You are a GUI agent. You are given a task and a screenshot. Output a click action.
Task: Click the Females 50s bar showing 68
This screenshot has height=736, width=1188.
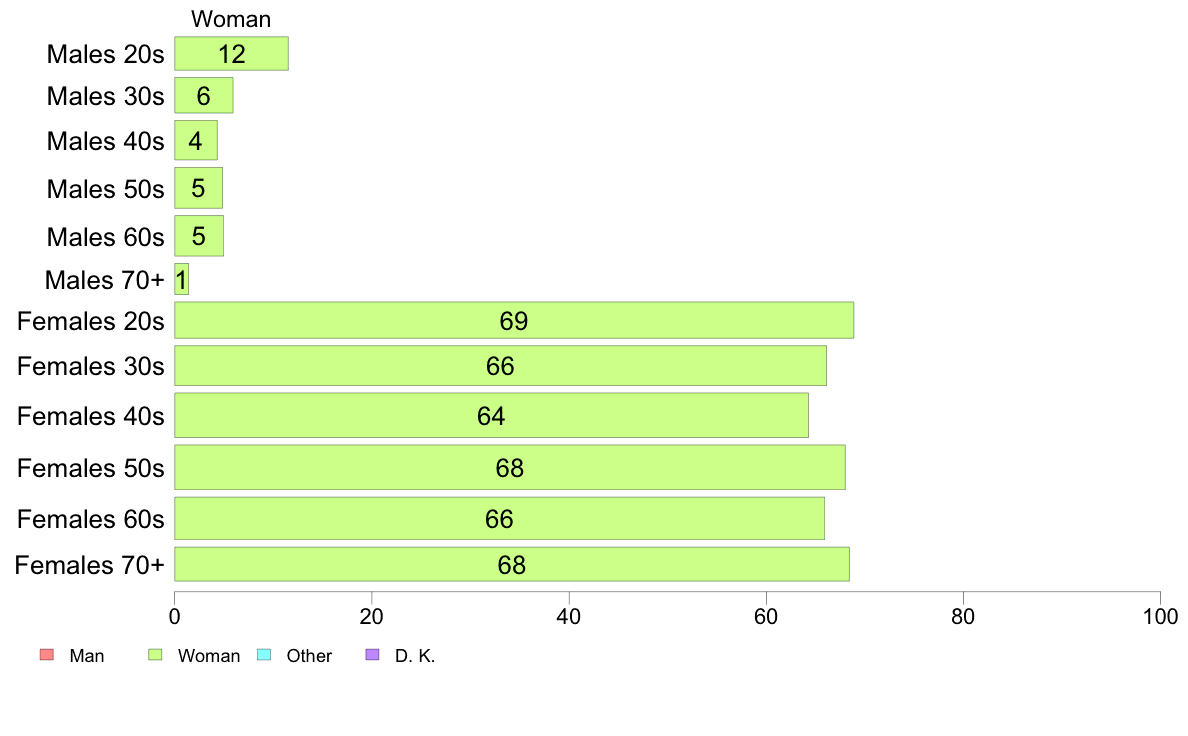(510, 467)
